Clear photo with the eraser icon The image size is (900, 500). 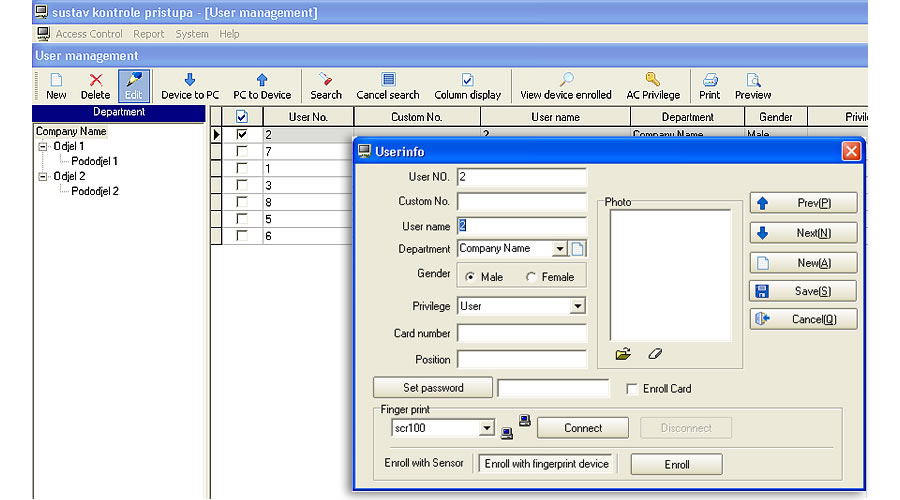655,354
